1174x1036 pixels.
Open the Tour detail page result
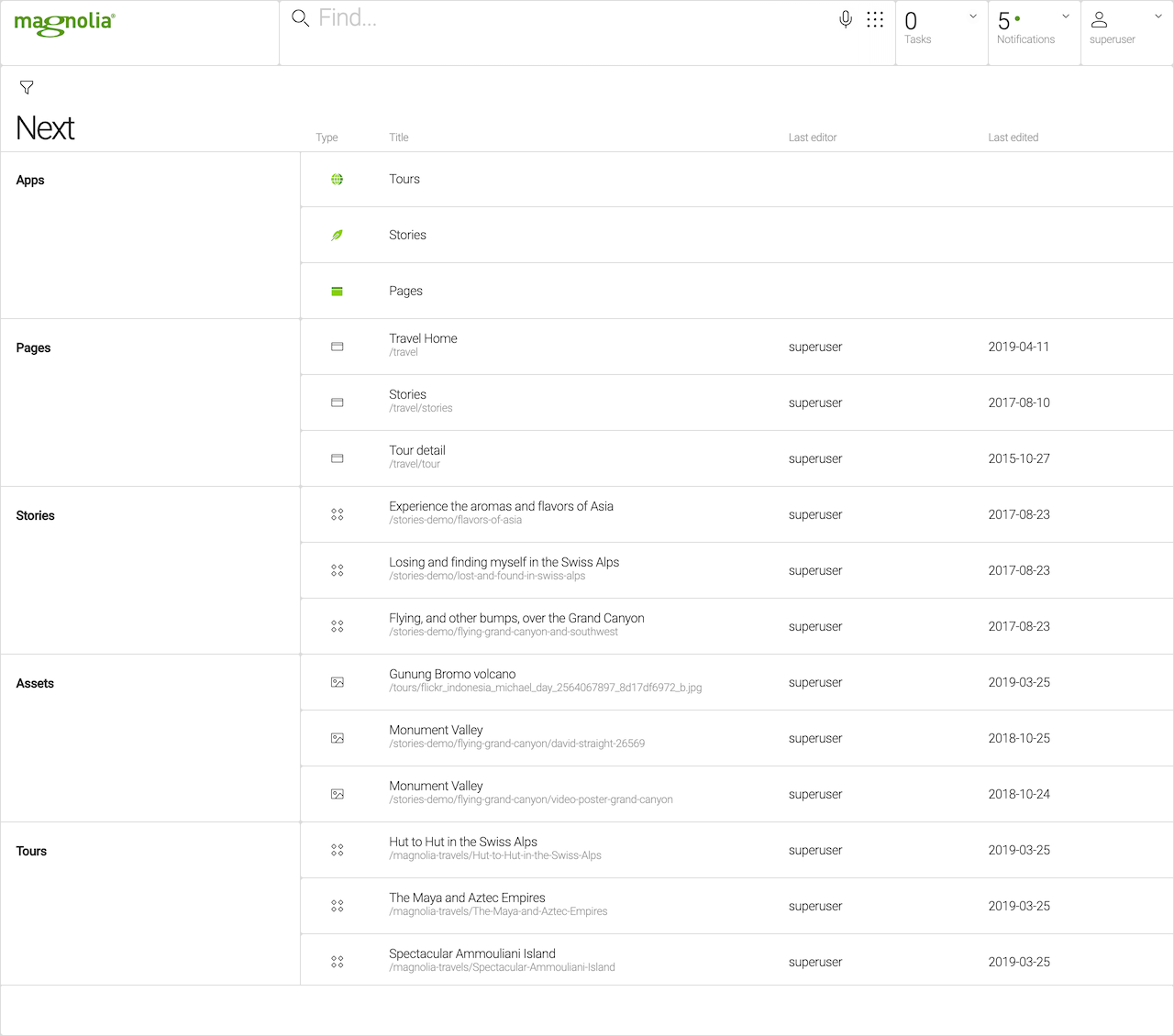417,451
